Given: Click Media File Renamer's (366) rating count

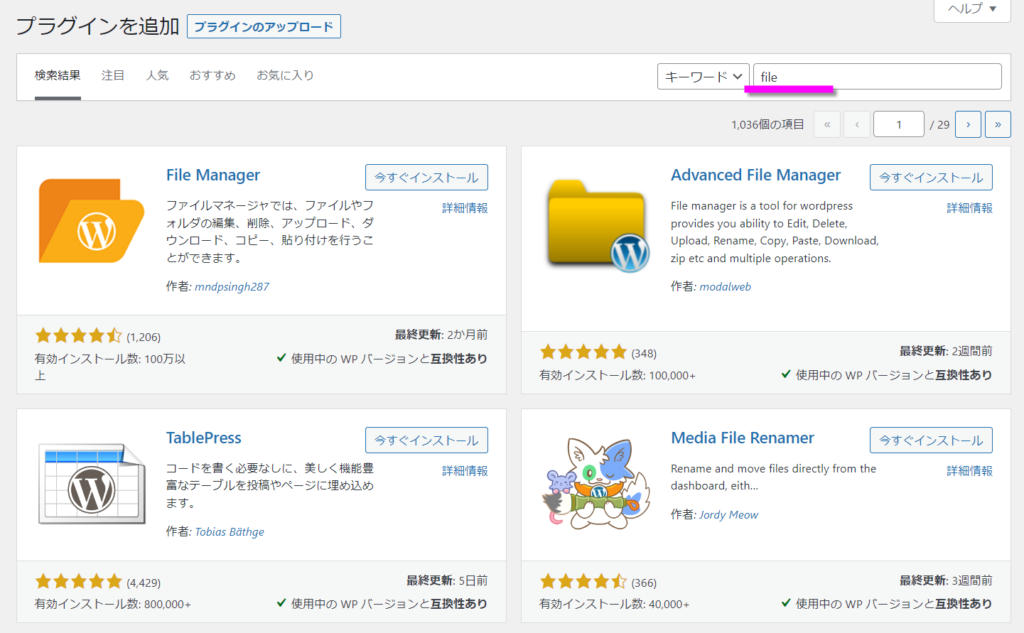Looking at the screenshot, I should tap(644, 582).
